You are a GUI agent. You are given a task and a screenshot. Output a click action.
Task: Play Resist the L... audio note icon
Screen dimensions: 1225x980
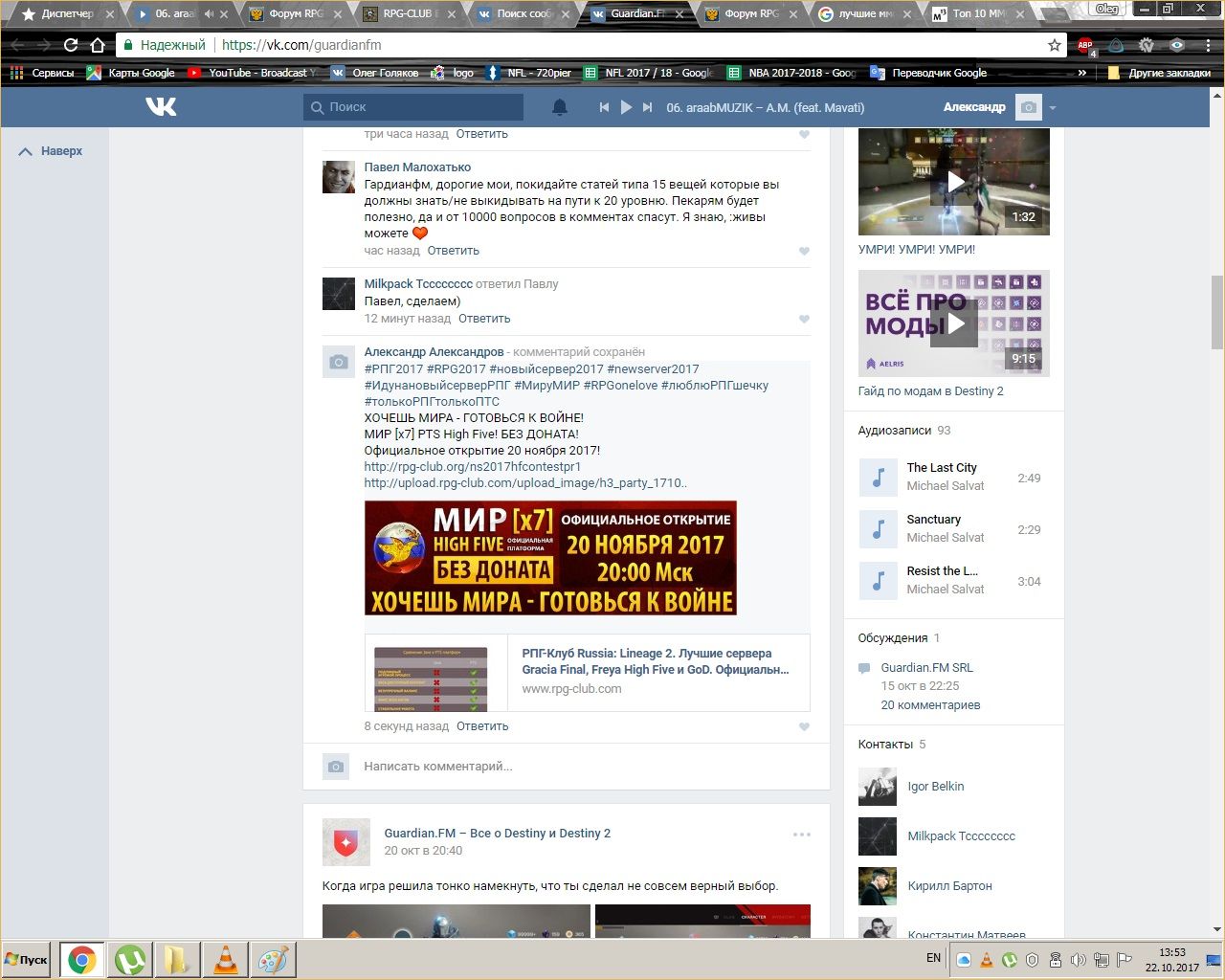(x=878, y=581)
